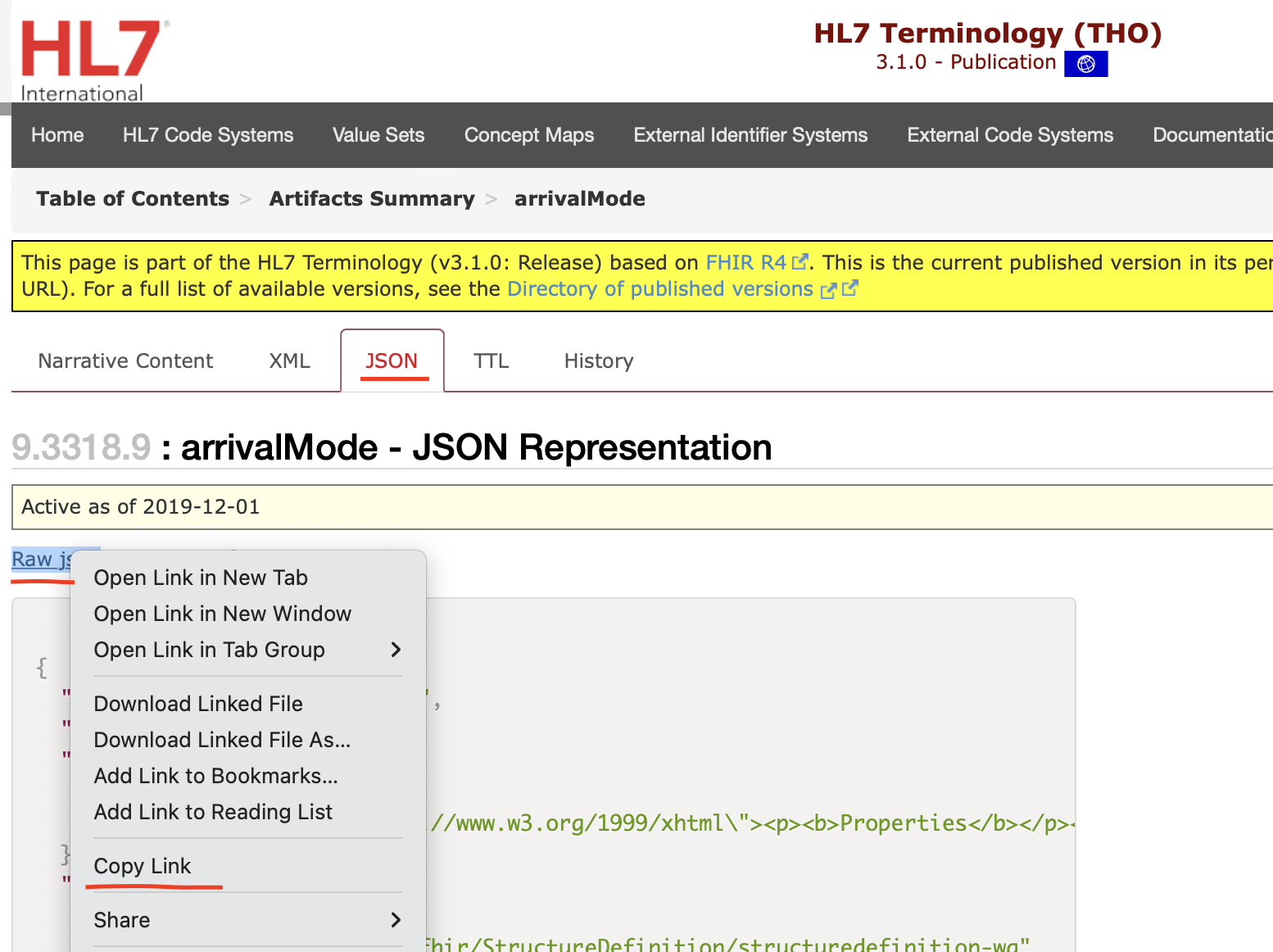Open External Identifier Systems in the navbar
The width and height of the screenshot is (1273, 952).
click(750, 135)
